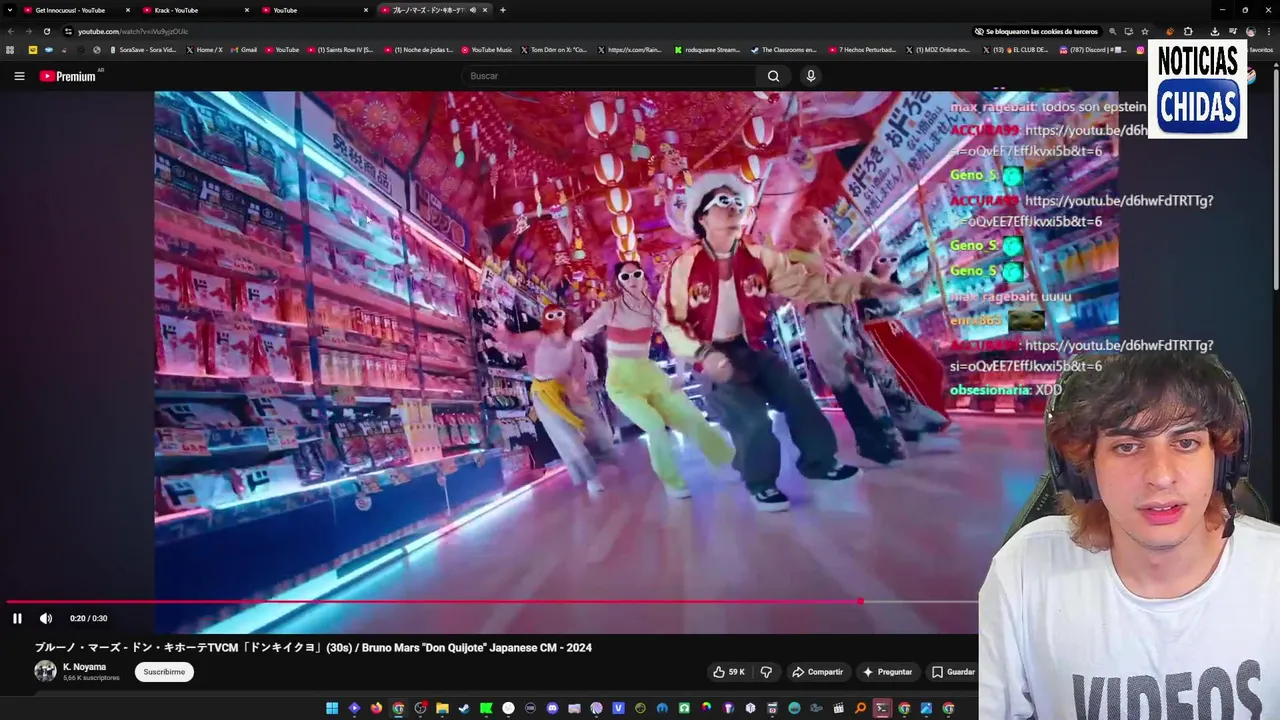Screen dimensions: 1280x720
Task: Go to YouTube Premium home logo
Action: pyautogui.click(x=68, y=76)
